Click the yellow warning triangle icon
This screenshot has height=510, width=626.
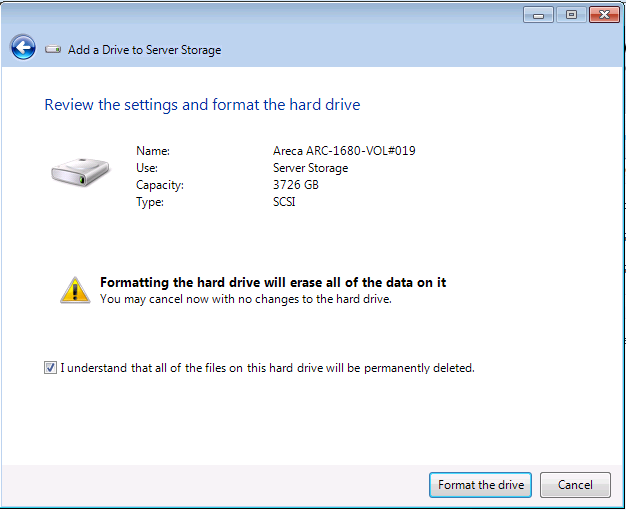75,289
